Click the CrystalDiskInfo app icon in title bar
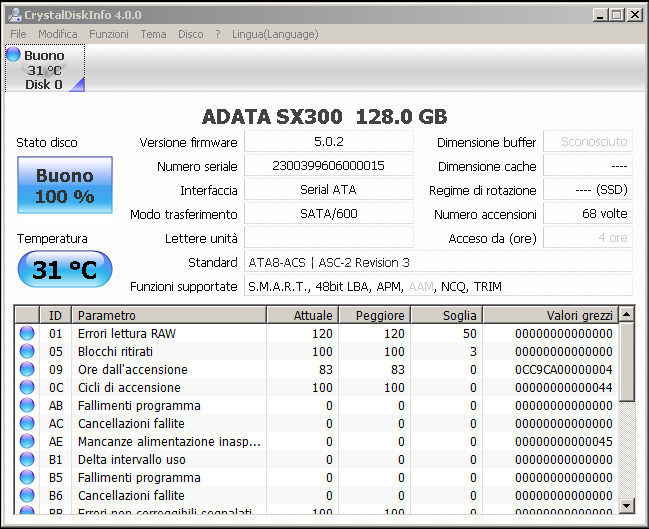 coord(15,15)
